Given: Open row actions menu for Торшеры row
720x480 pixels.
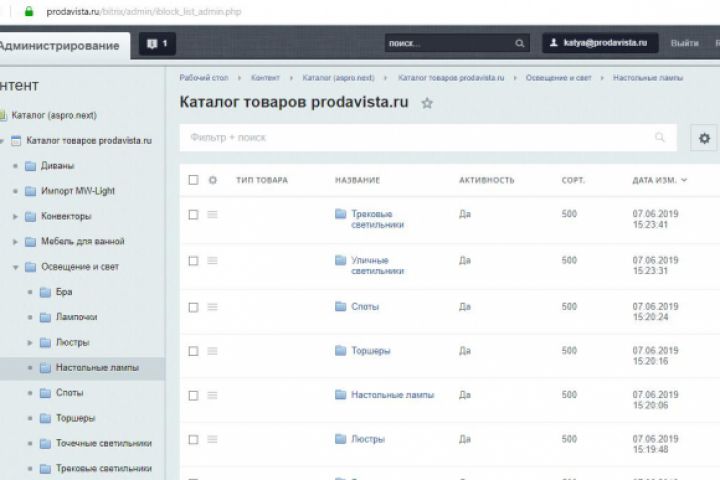Looking at the screenshot, I should click(212, 351).
